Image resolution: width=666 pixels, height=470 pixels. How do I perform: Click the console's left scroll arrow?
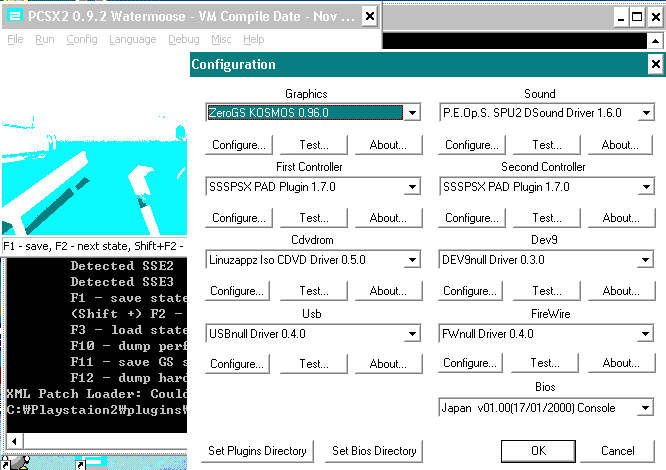(x=15, y=441)
